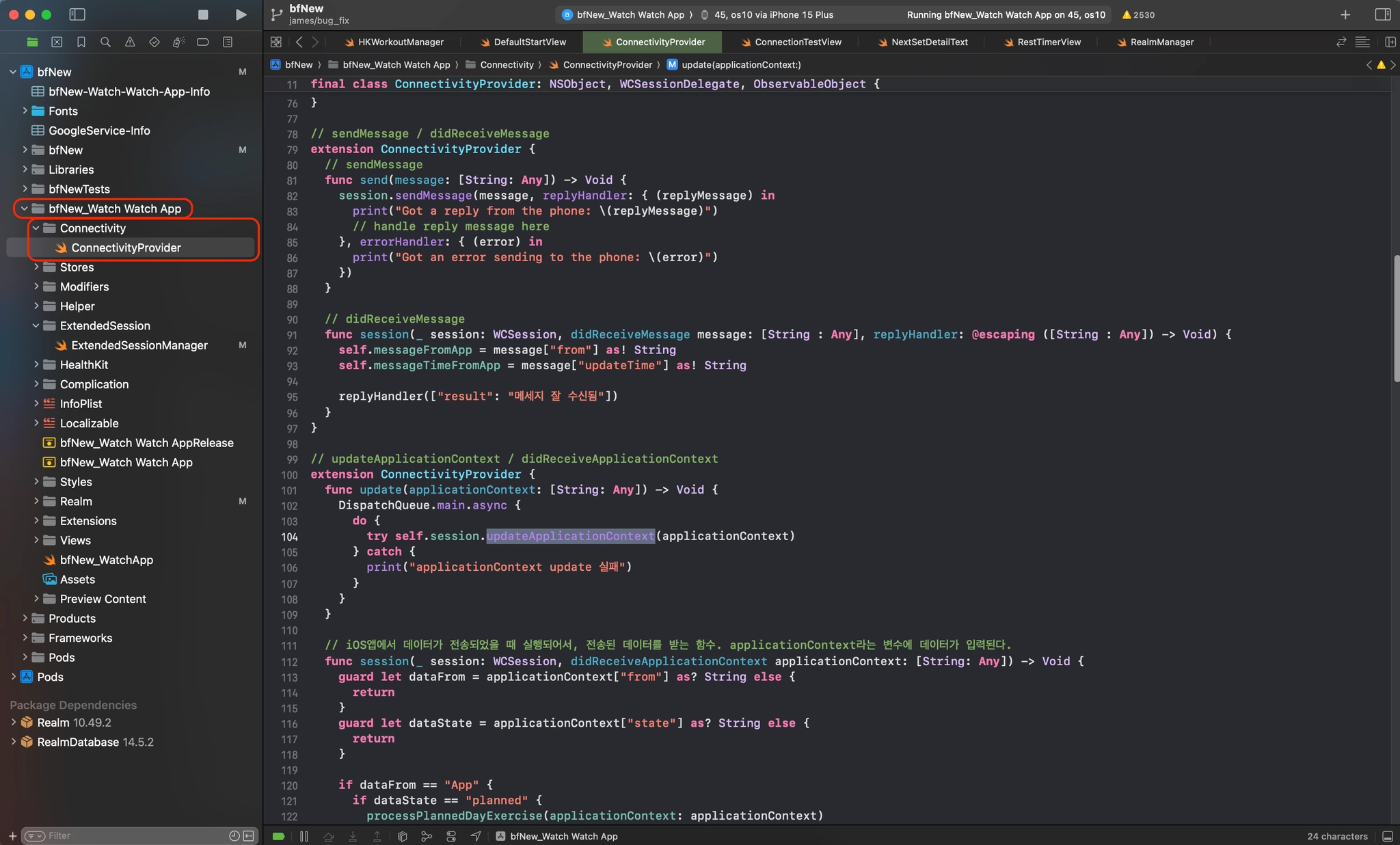Select ExtendedSessionManager file in navigator
This screenshot has height=845, width=1400.
click(139, 345)
